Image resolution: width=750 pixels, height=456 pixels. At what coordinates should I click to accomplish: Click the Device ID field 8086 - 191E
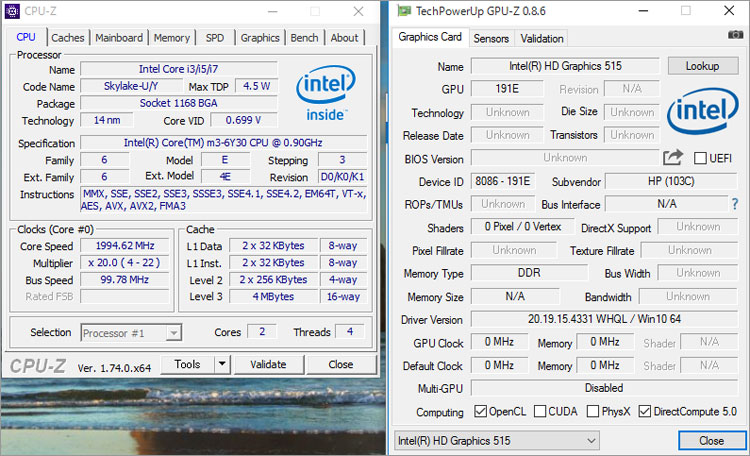click(503, 181)
